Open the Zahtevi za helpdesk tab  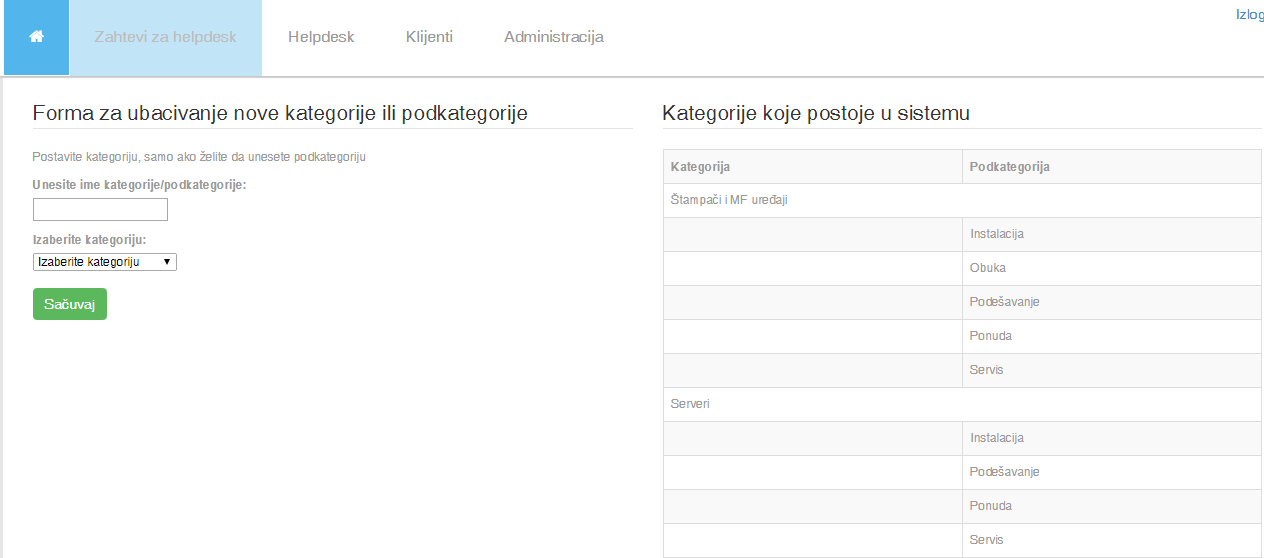coord(165,37)
